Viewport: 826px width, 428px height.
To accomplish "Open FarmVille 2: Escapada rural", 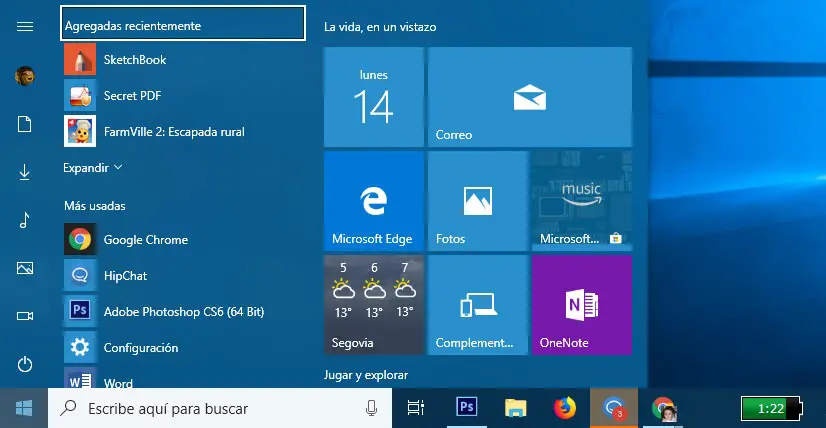I will click(x=182, y=131).
